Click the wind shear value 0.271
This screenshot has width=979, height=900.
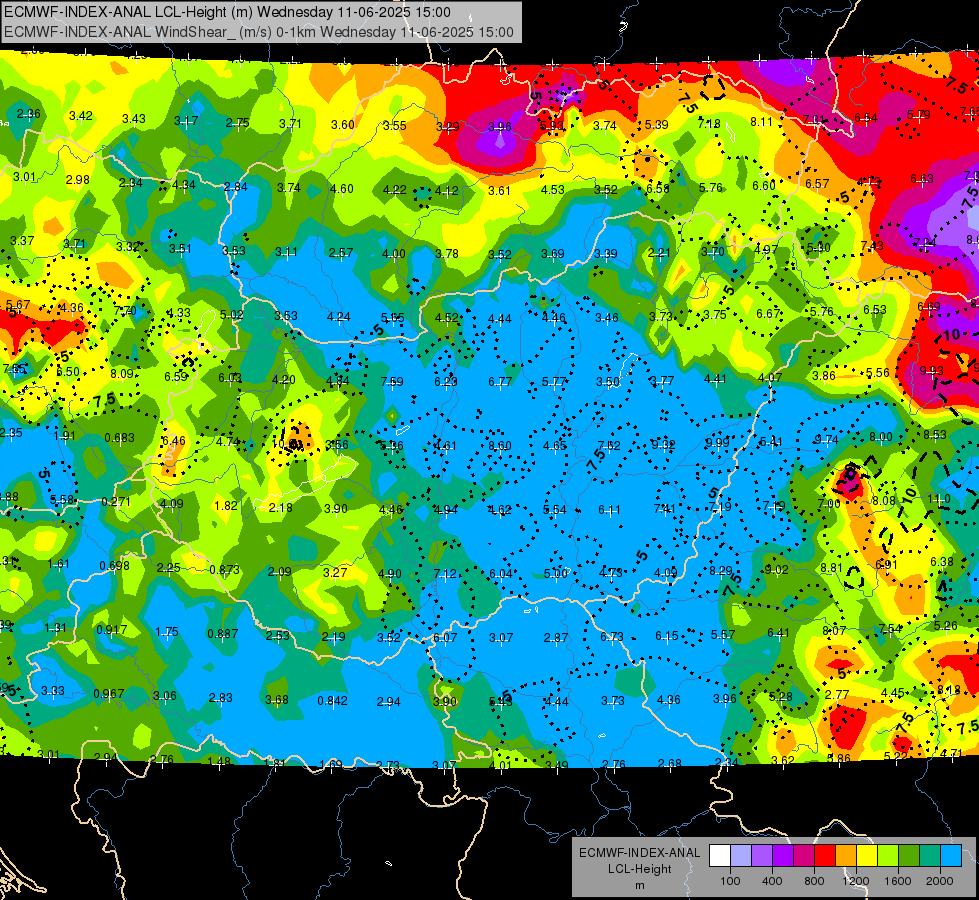coord(116,502)
